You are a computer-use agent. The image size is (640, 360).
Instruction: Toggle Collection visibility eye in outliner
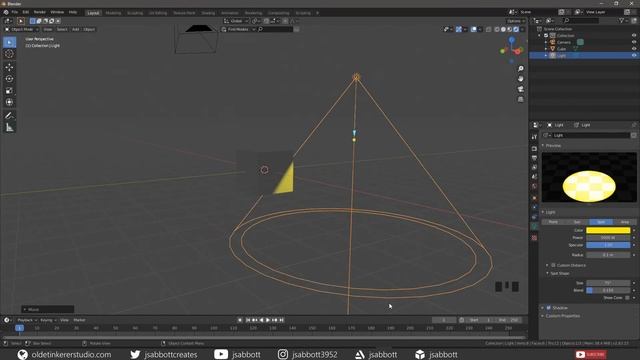tap(634, 36)
